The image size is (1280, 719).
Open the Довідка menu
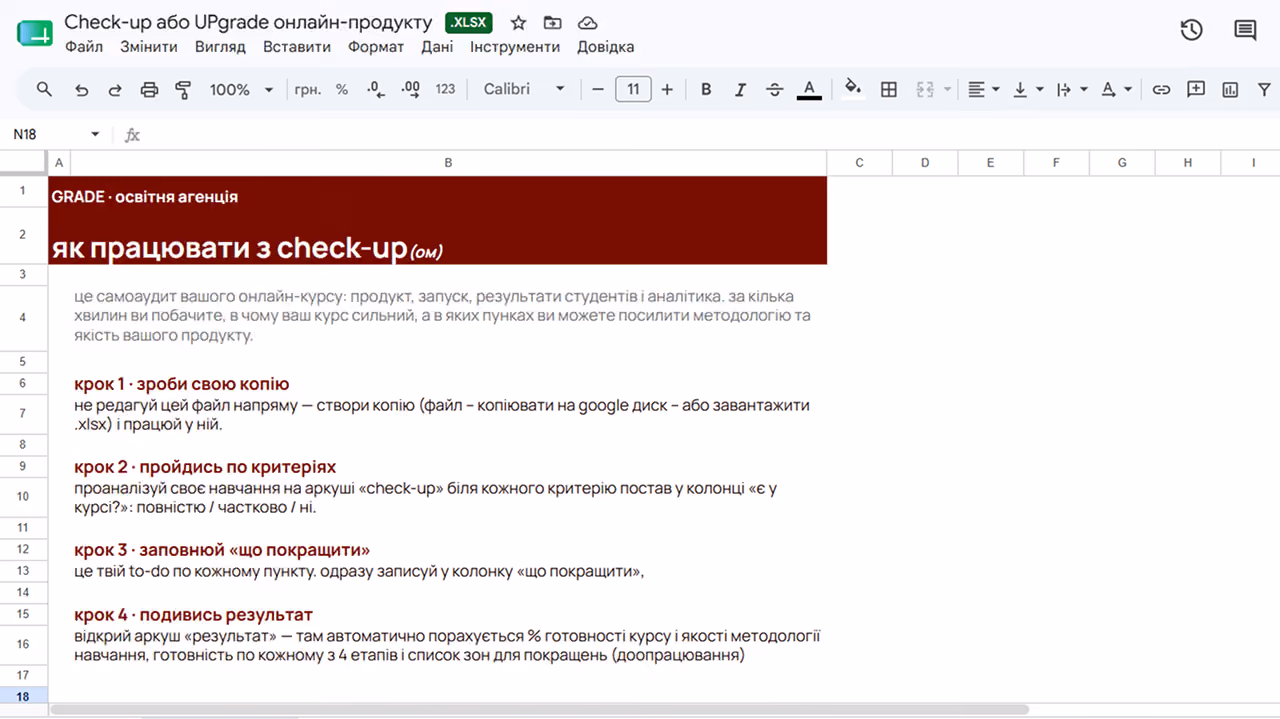605,46
